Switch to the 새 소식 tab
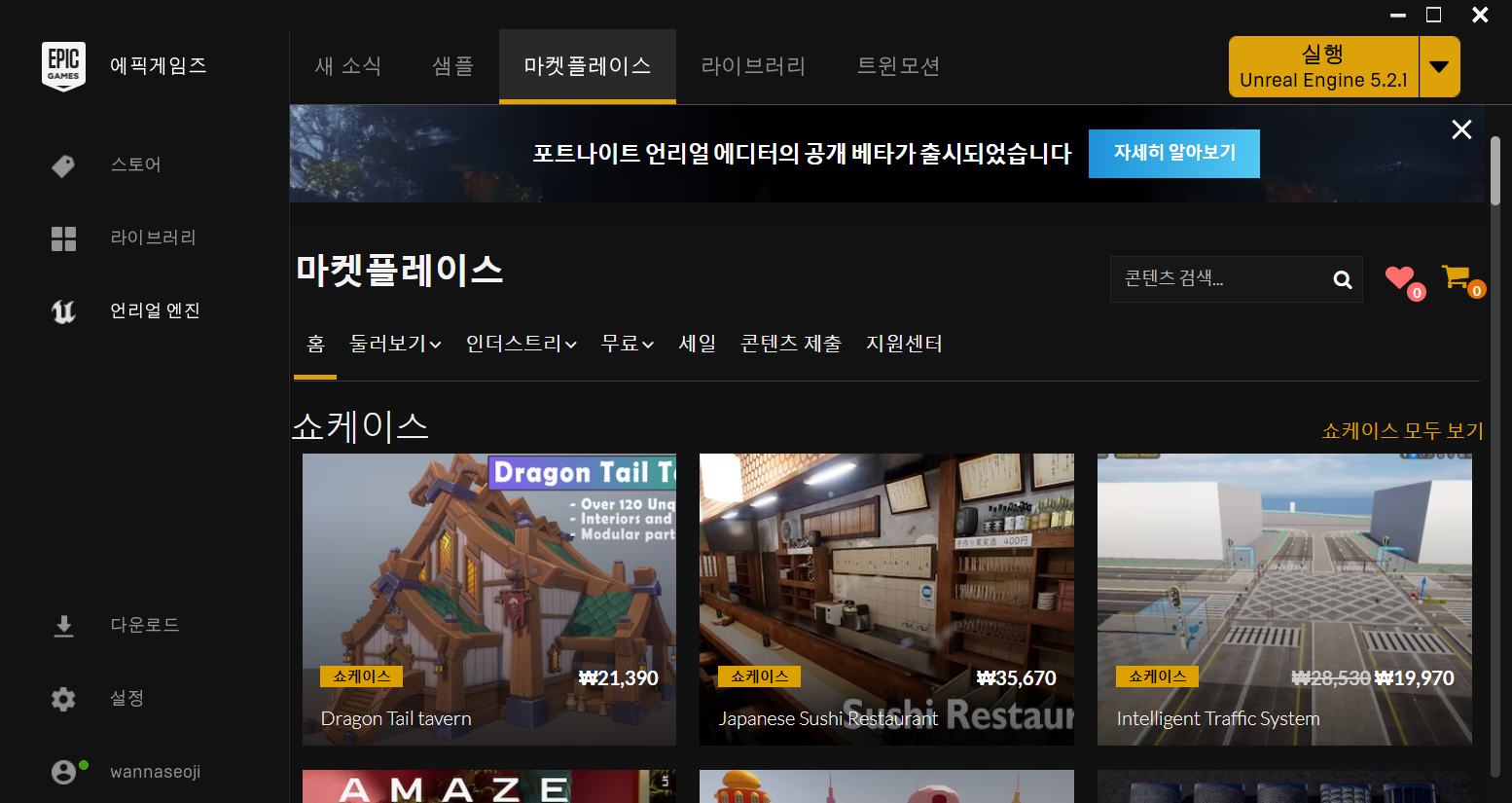 tap(348, 66)
